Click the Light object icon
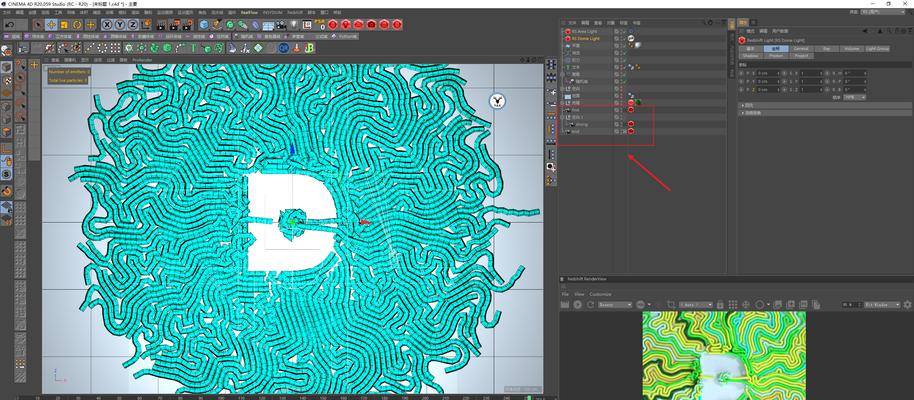This screenshot has height=400, width=914. click(294, 24)
